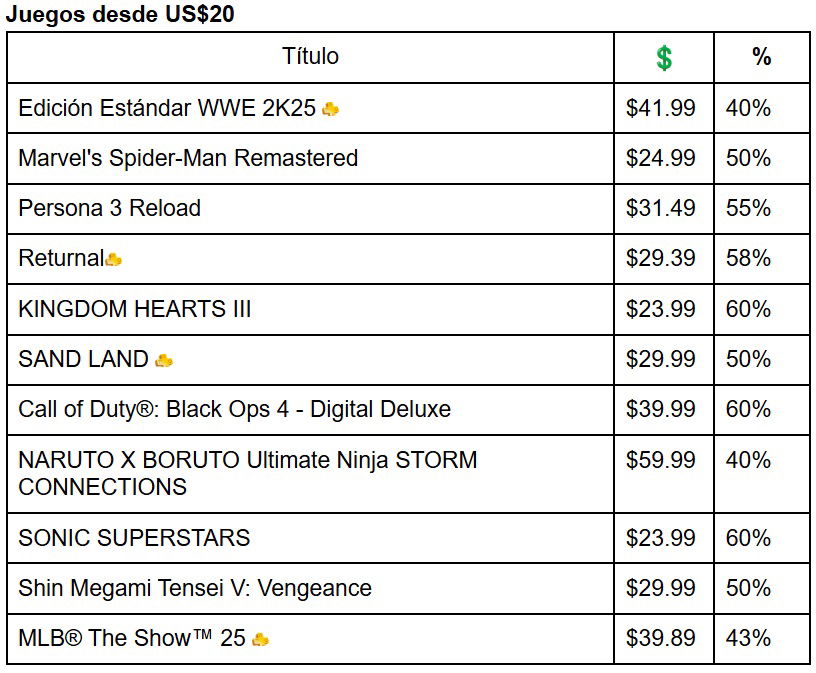Open NARUTO X BORUTO STORM CONNECTIONS entry

[248, 474]
